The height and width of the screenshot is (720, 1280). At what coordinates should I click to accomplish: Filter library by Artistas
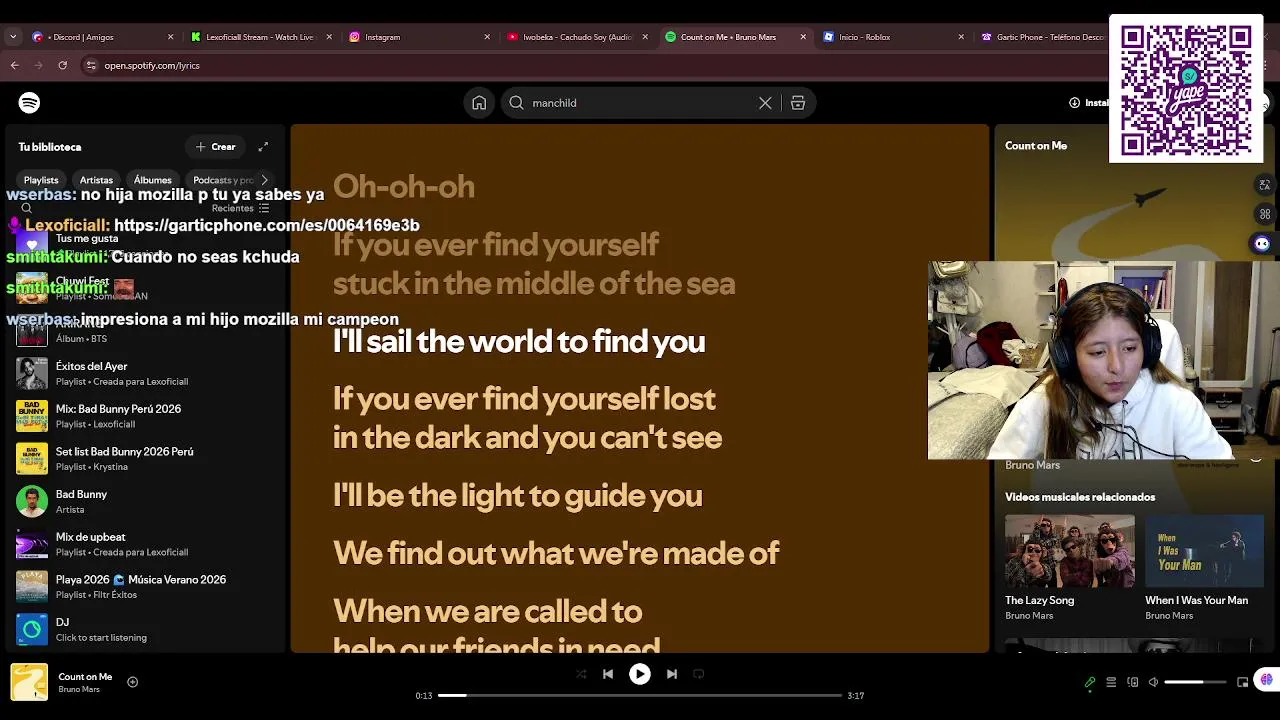click(96, 180)
